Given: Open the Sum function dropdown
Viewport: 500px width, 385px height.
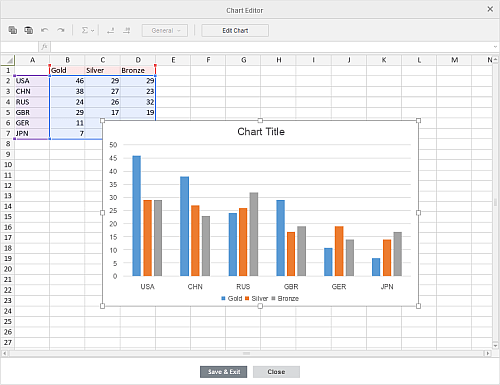Looking at the screenshot, I should (x=88, y=30).
